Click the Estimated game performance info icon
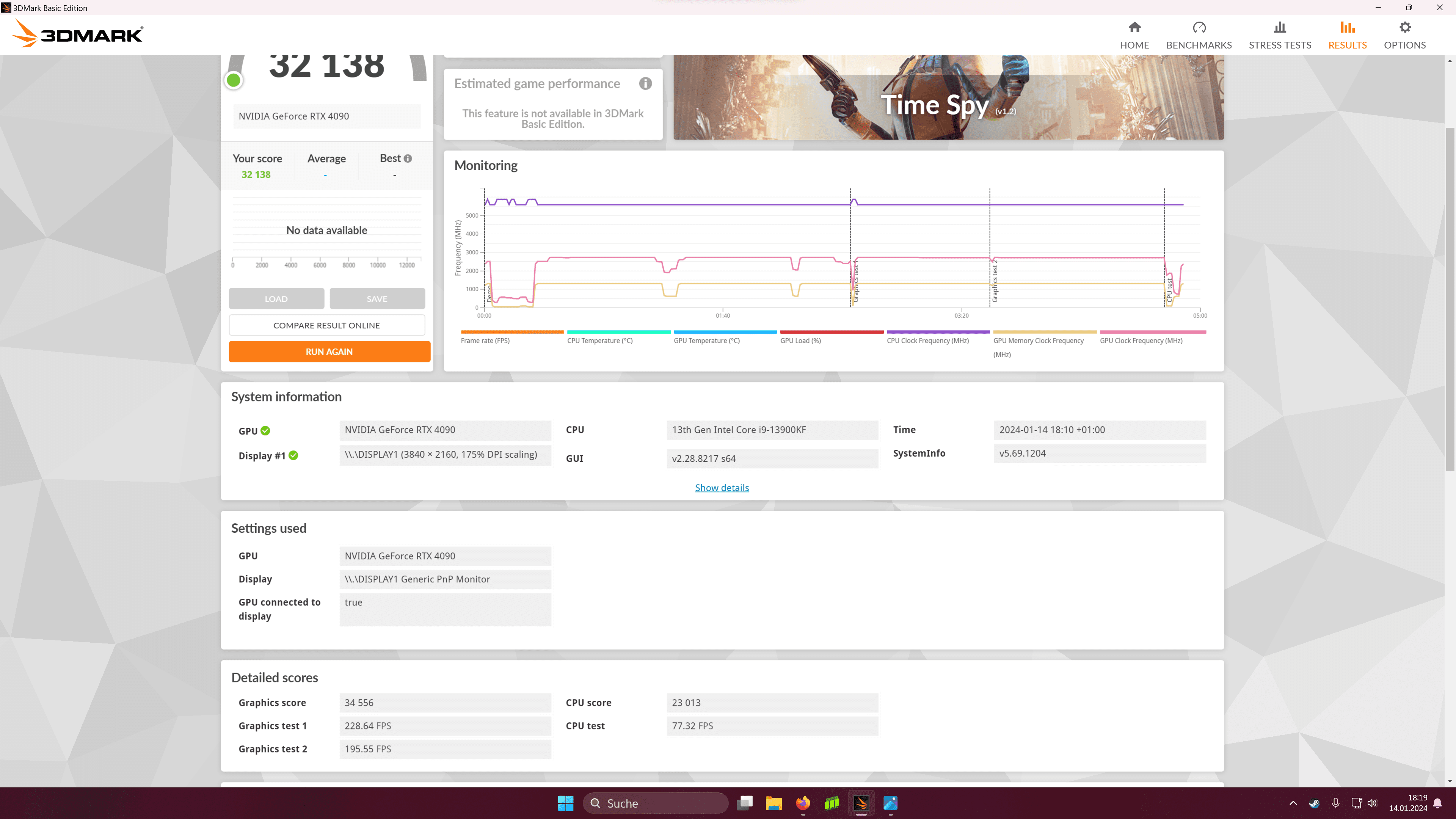The width and height of the screenshot is (1456, 819). (645, 84)
